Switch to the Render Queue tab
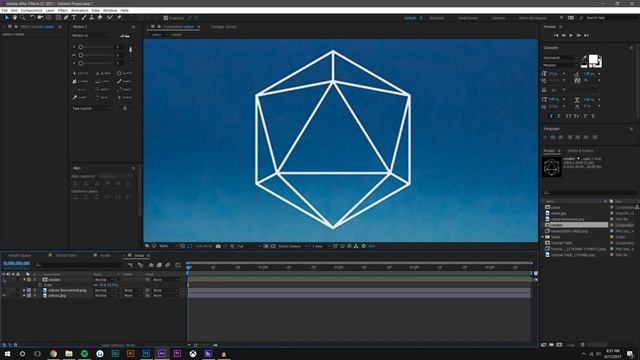Screen dimensions: 640x360 [x=20, y=256]
